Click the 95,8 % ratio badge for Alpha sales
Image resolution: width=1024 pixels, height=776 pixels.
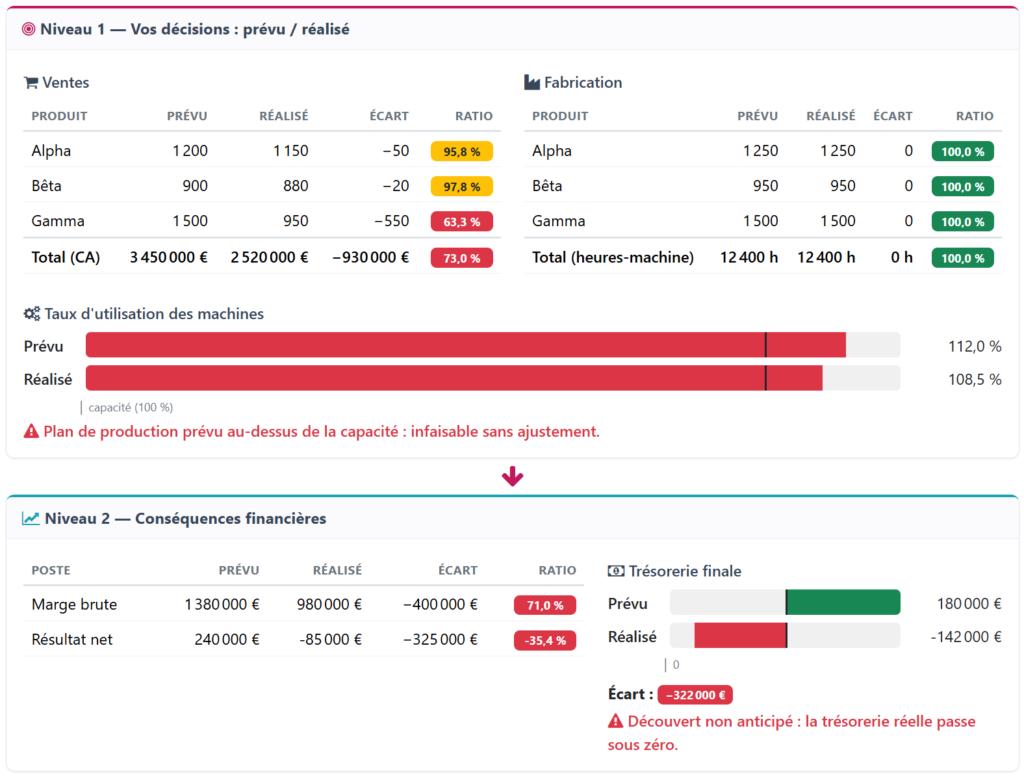pos(462,152)
